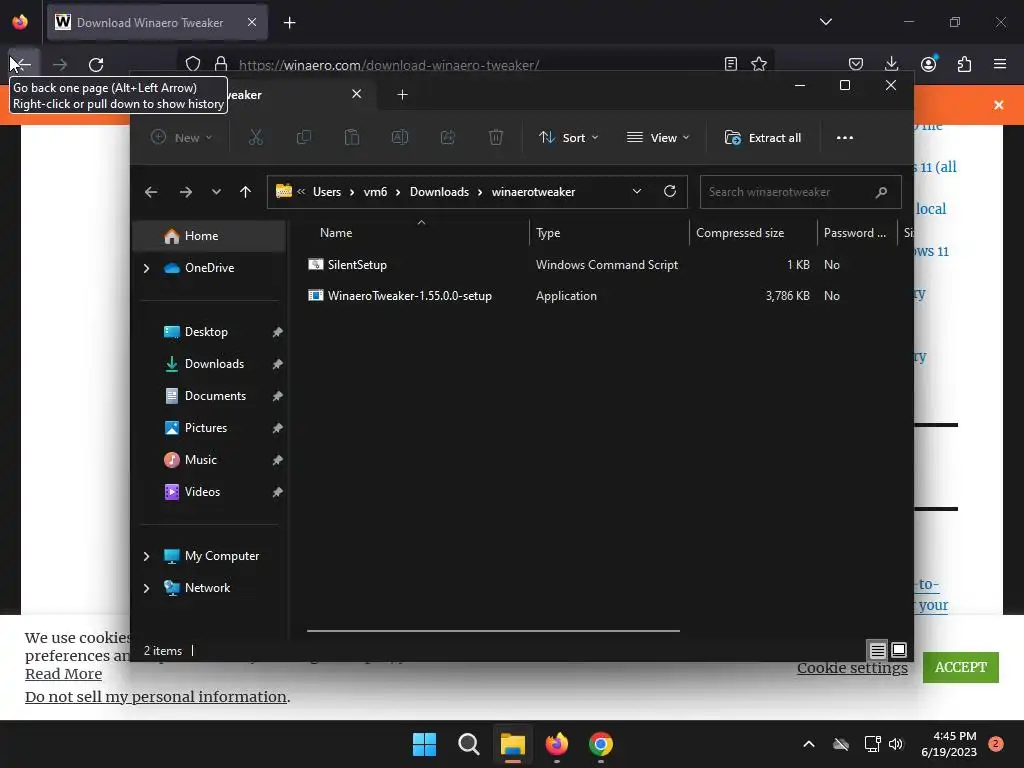Expand the My Computer tree node

146,556
